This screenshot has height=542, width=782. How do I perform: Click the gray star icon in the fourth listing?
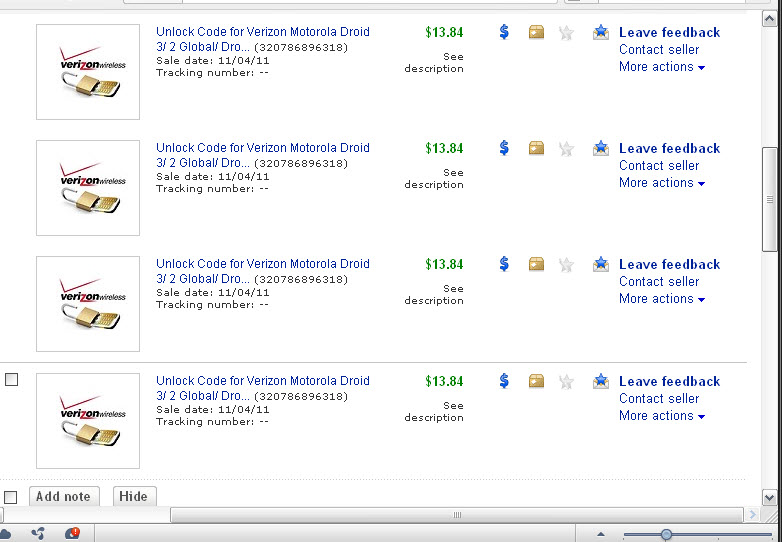[x=566, y=381]
